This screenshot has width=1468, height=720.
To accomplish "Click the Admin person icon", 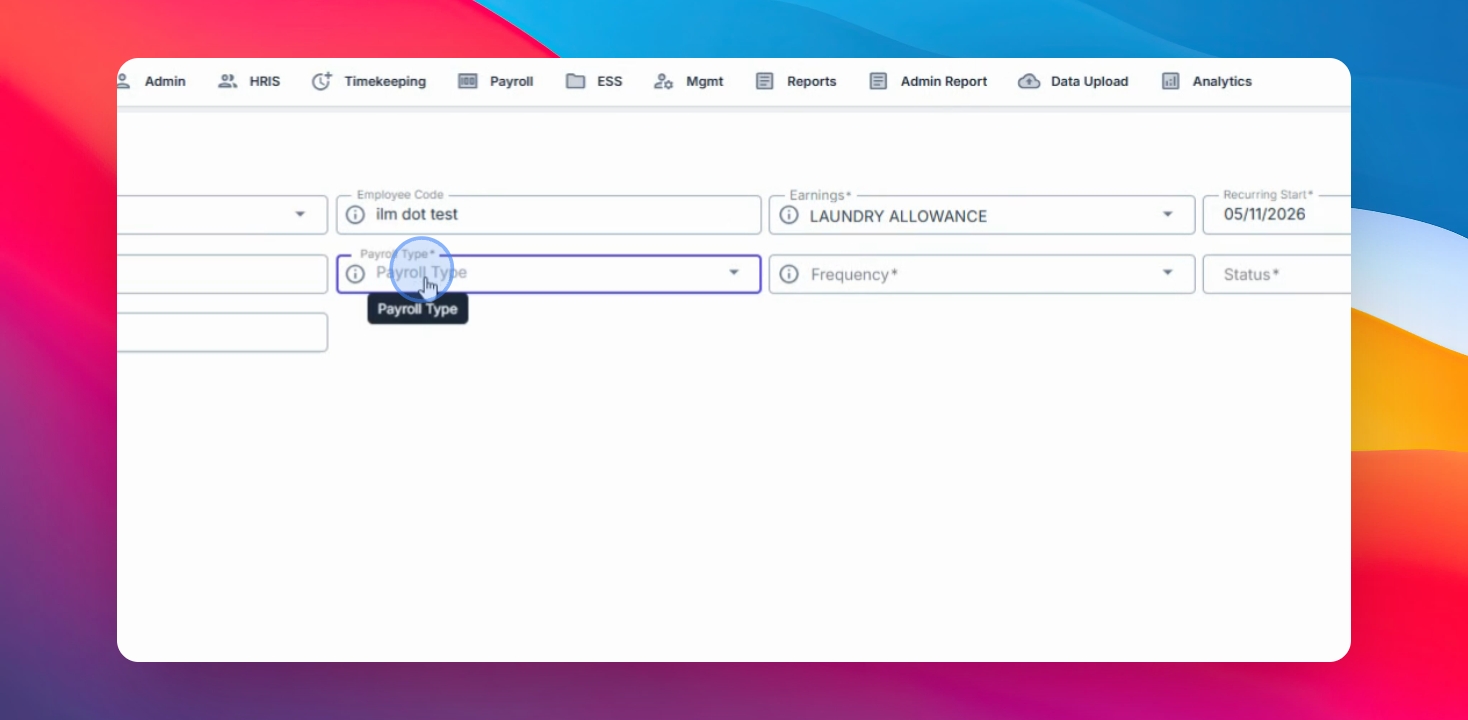I will (123, 81).
